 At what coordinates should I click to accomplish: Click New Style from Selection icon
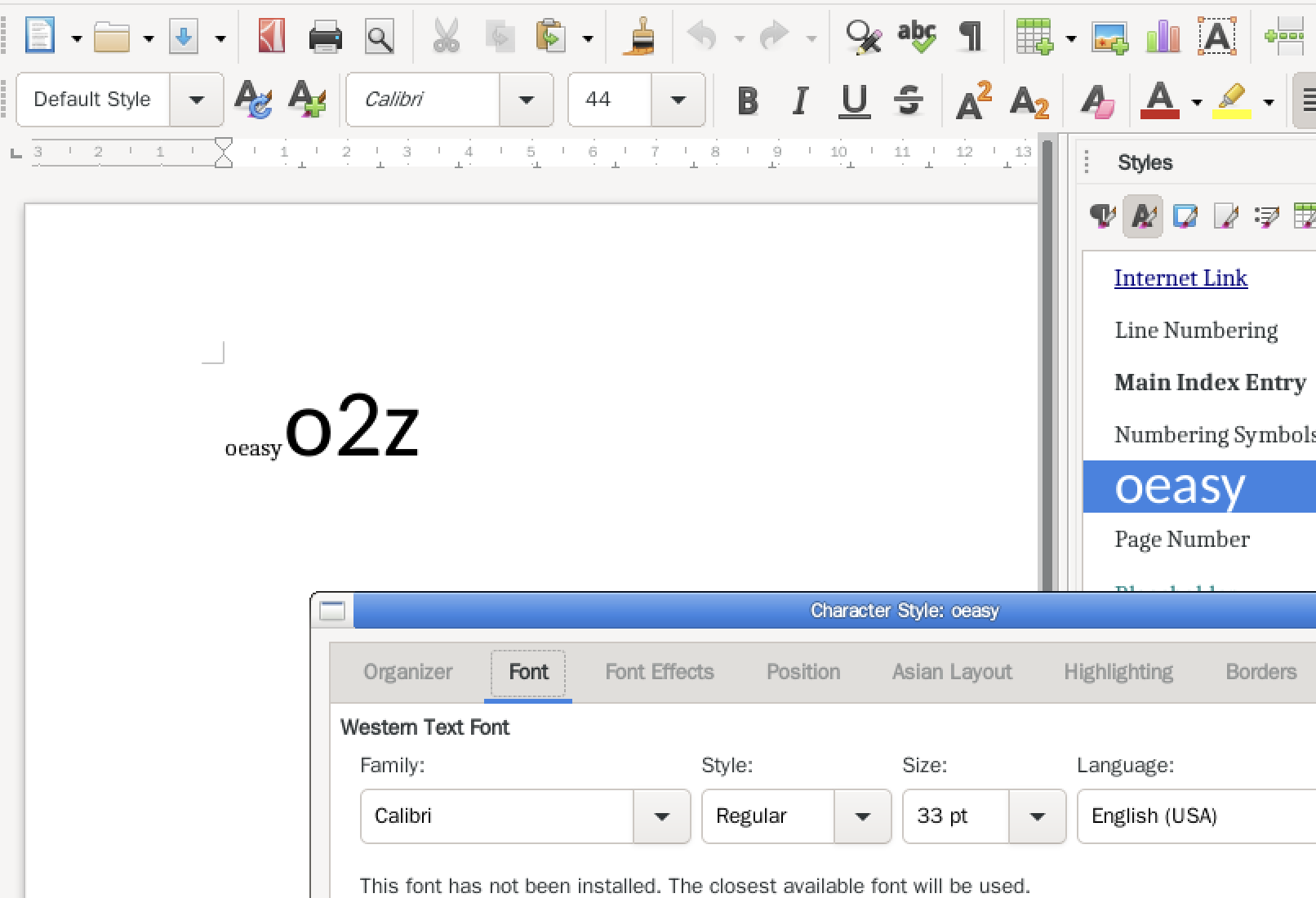[307, 100]
